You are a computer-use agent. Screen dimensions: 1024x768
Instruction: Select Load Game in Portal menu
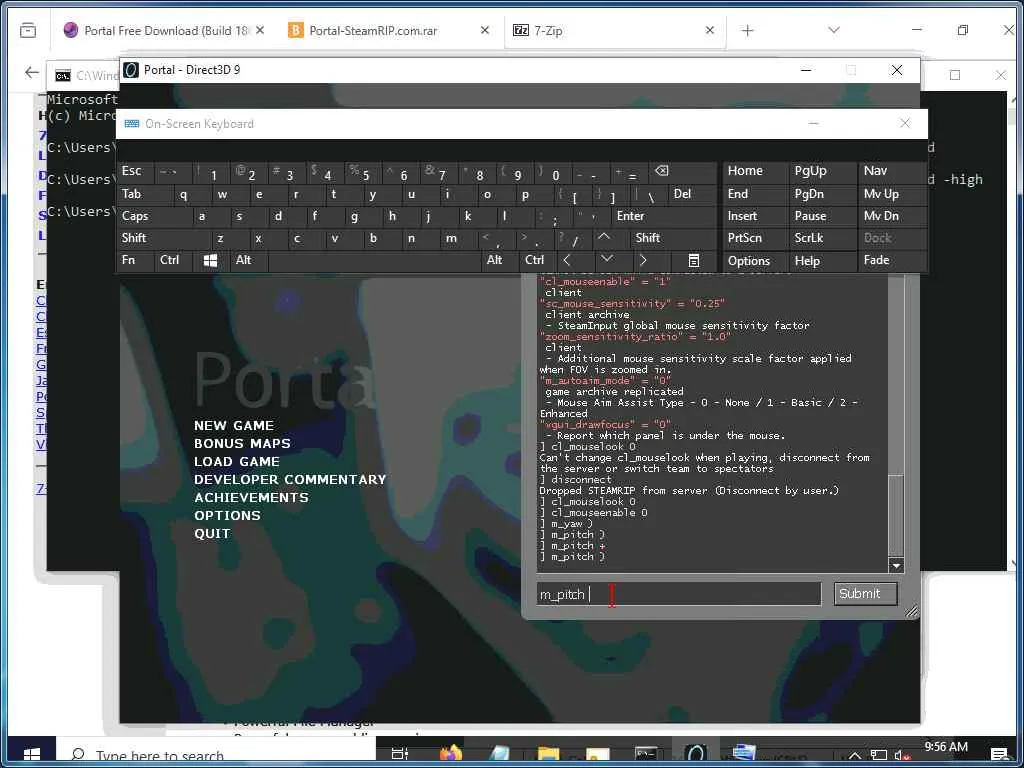pyautogui.click(x=236, y=462)
